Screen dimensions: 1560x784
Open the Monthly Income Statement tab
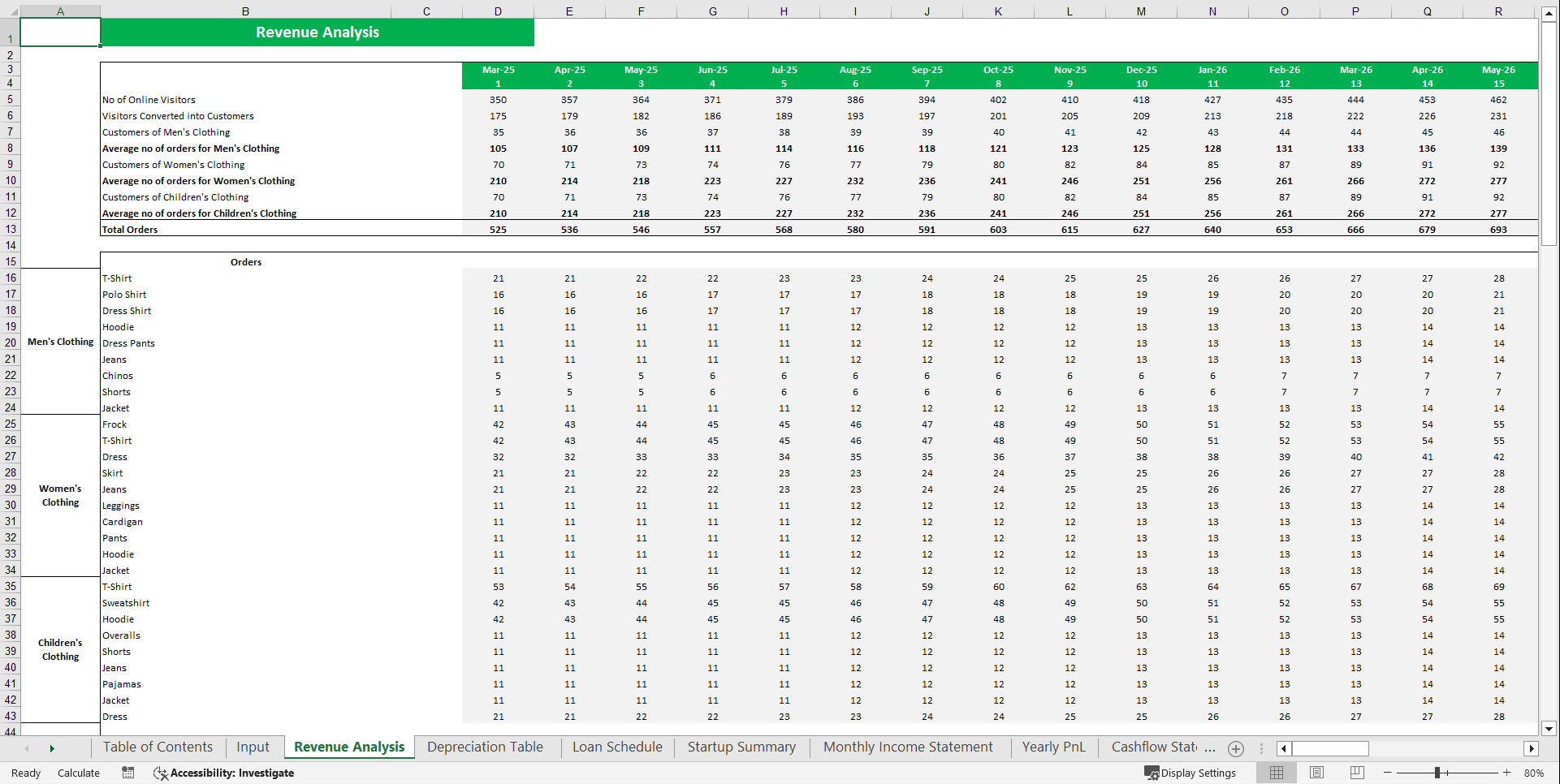[x=908, y=747]
